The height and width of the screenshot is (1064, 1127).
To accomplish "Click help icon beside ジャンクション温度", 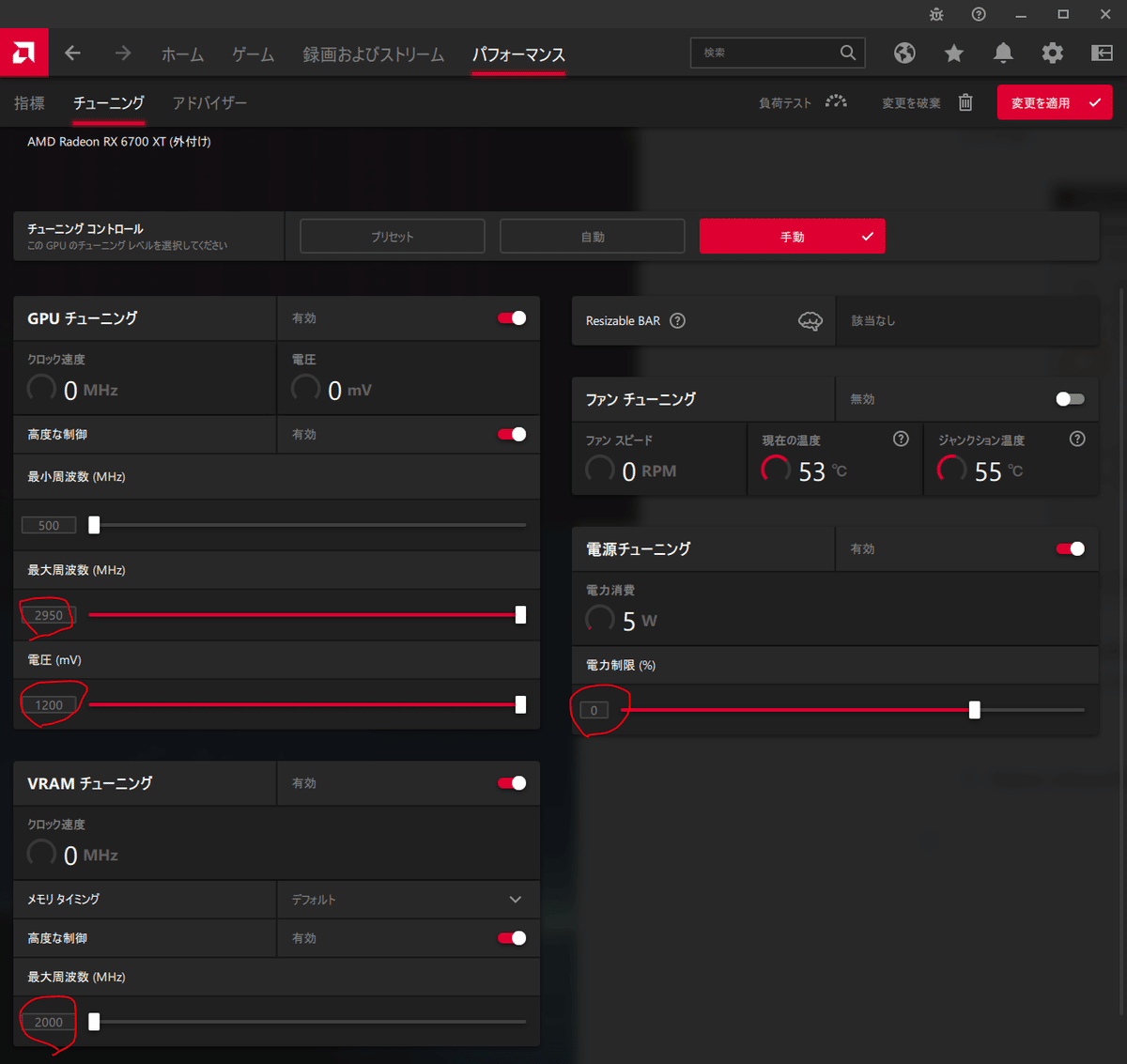I will pos(1077,439).
